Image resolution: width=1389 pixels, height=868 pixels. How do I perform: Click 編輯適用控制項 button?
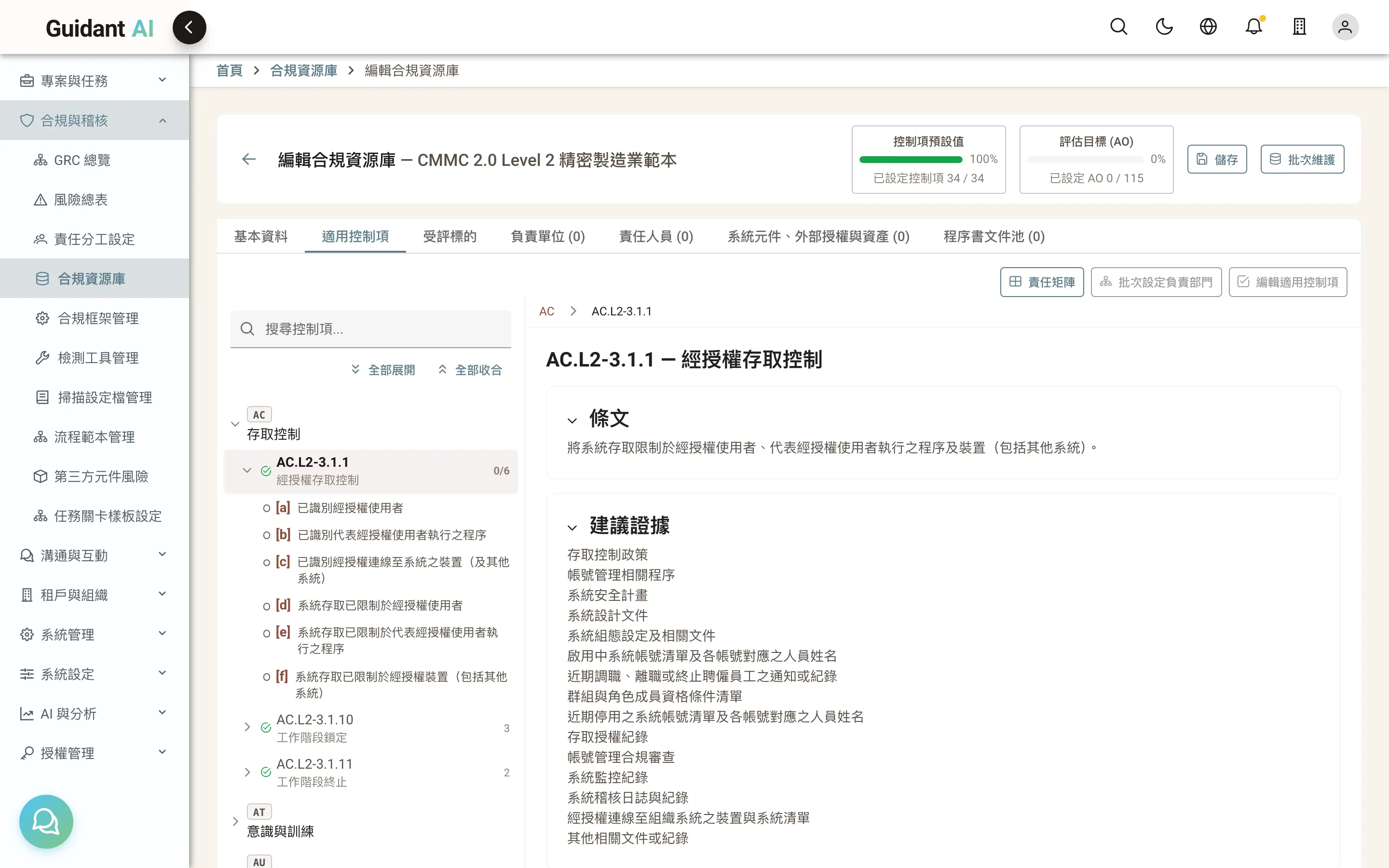(1288, 282)
